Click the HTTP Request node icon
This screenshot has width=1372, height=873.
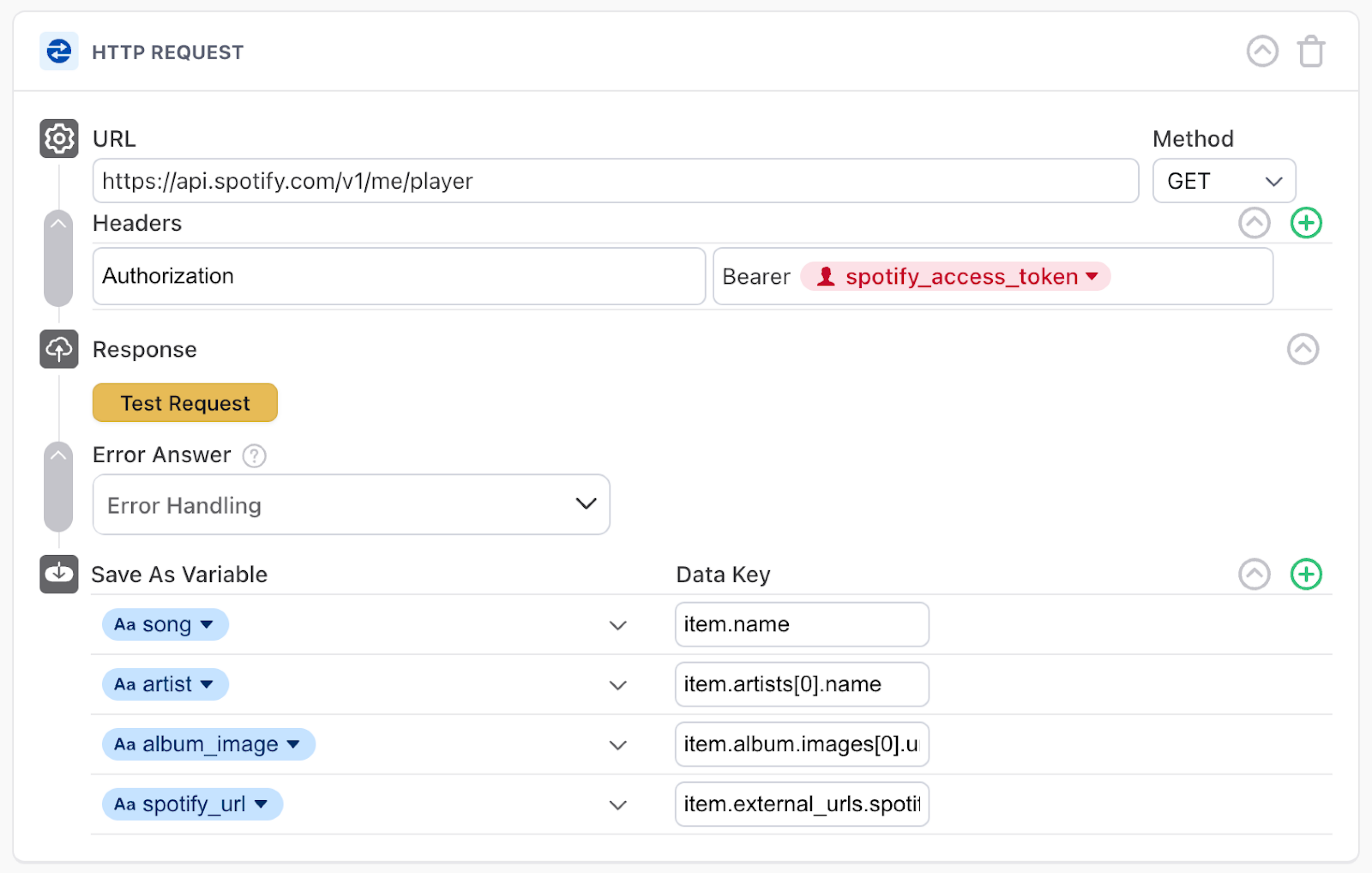(x=59, y=51)
